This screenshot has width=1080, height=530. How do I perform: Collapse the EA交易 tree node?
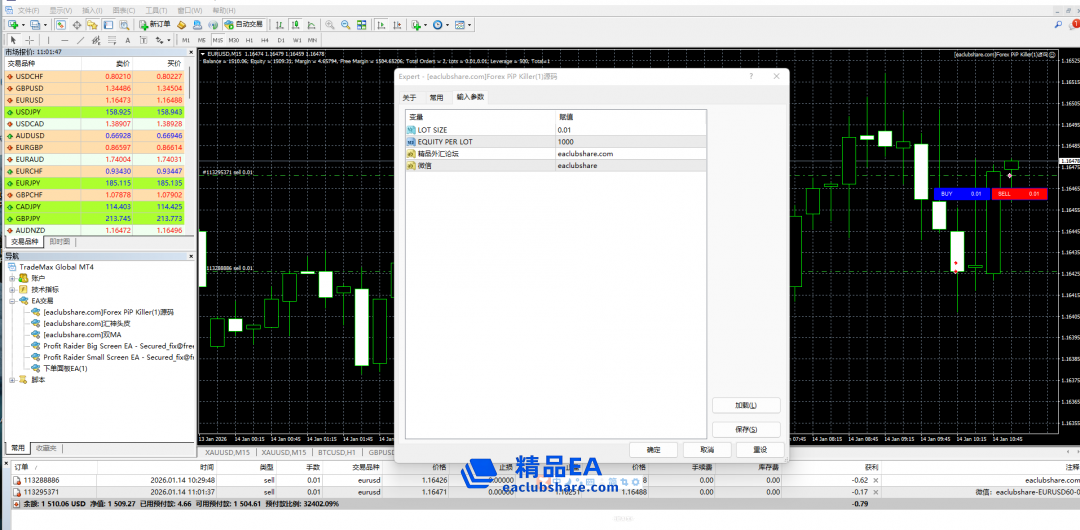[x=13, y=300]
